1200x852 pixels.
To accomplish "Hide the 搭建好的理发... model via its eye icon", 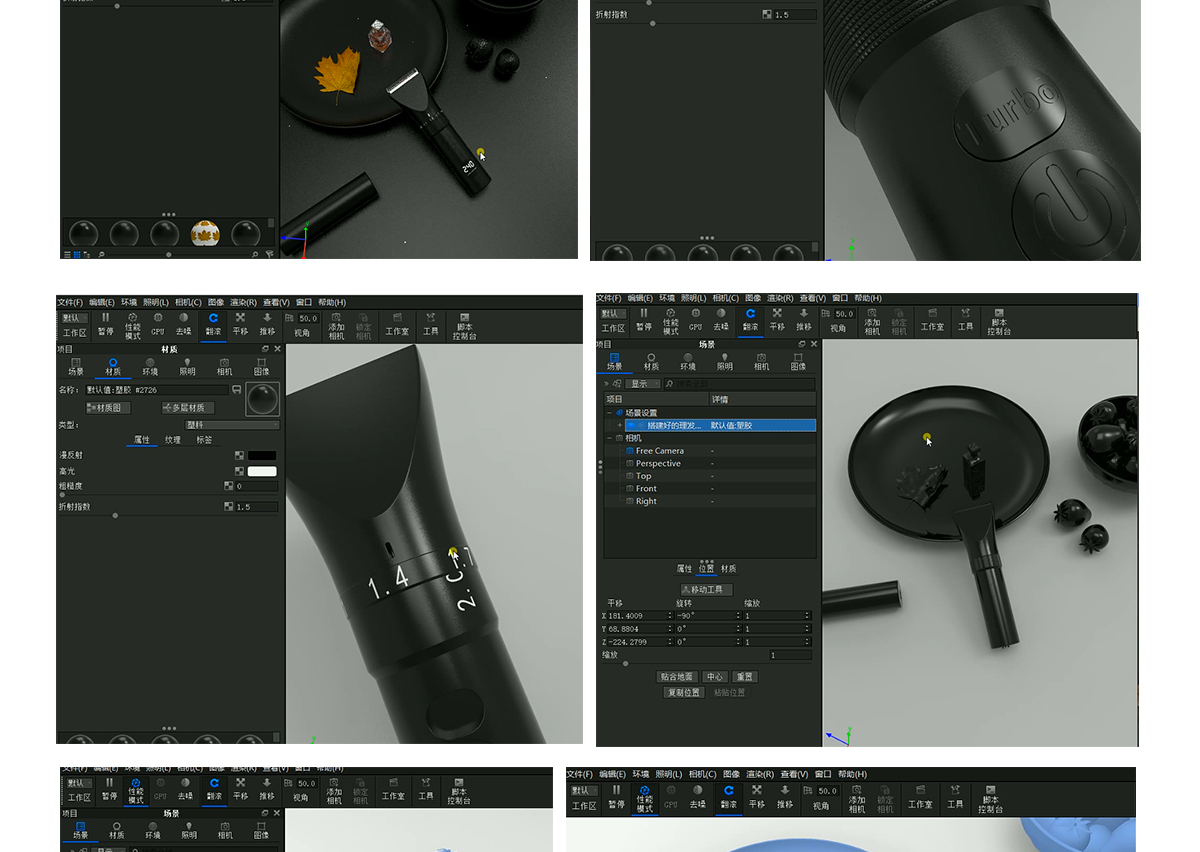I will click(631, 425).
